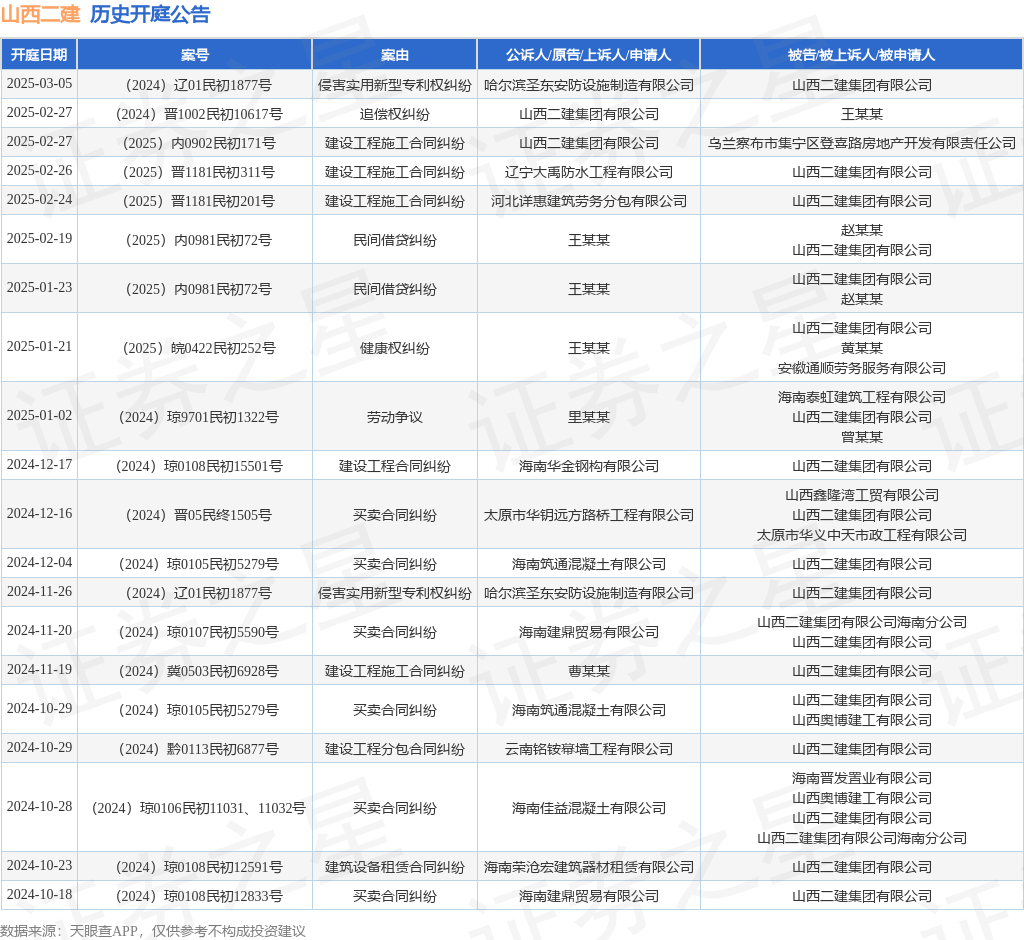Click defendant 黄某某
Viewport: 1024px width, 940px height.
tap(861, 348)
